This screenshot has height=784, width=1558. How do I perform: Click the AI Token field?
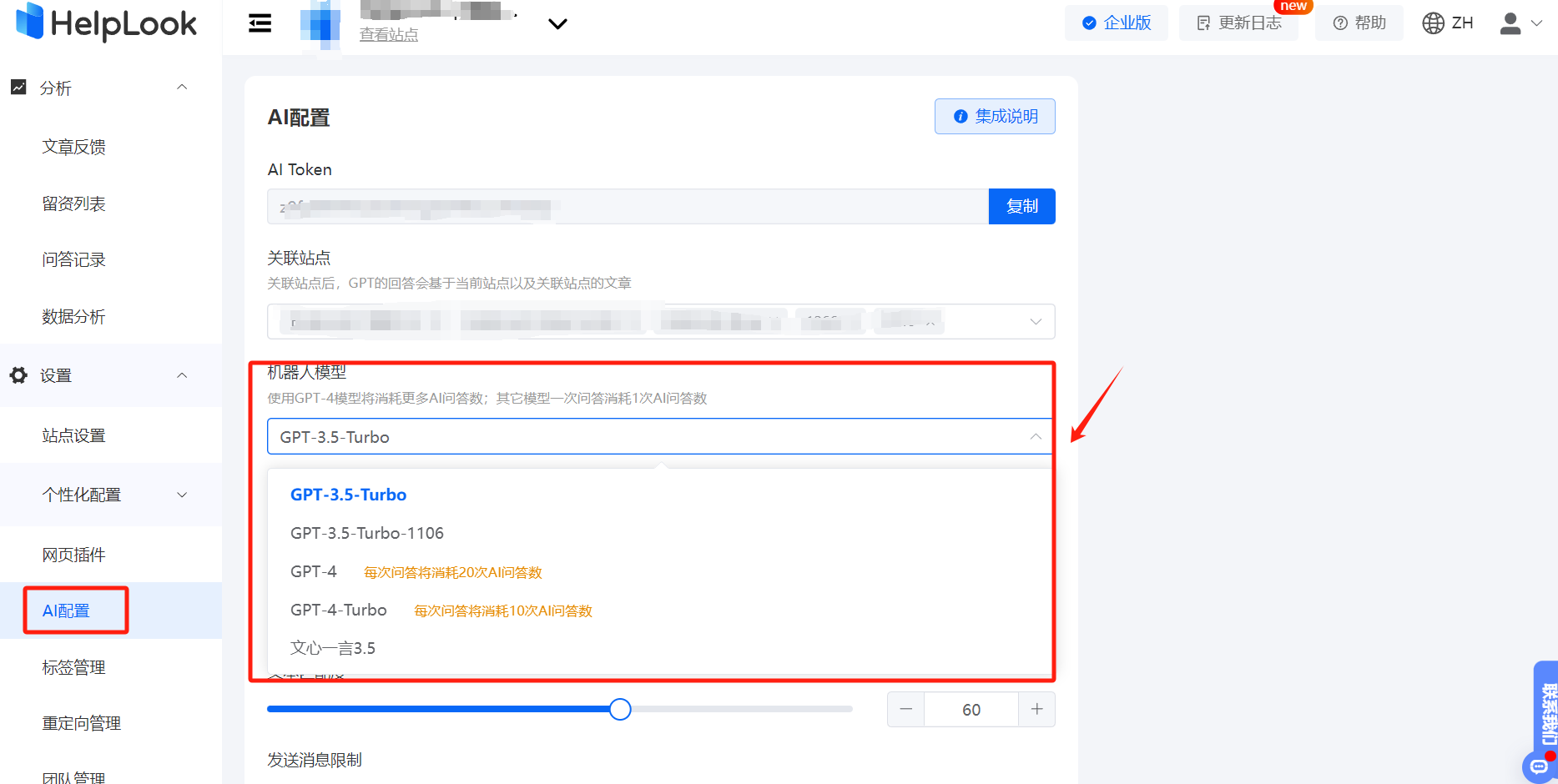pyautogui.click(x=628, y=206)
